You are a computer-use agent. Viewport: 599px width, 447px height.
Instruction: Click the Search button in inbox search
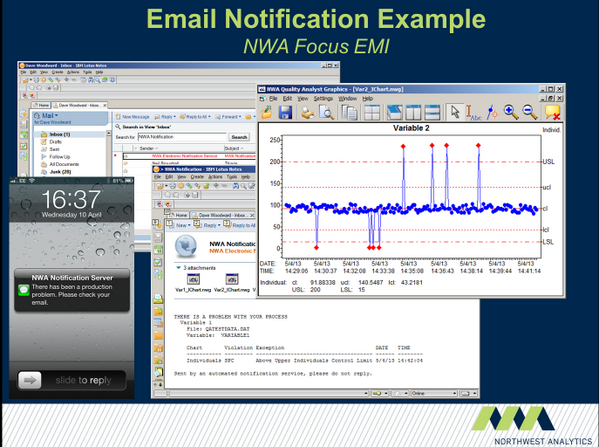[x=239, y=137]
